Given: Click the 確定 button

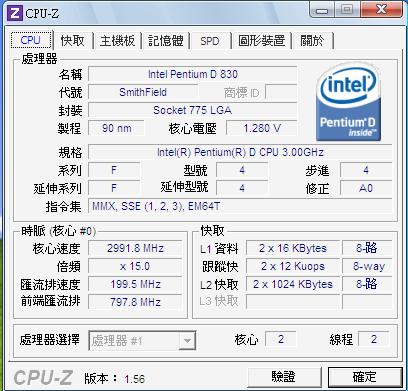Looking at the screenshot, I should (x=365, y=377).
